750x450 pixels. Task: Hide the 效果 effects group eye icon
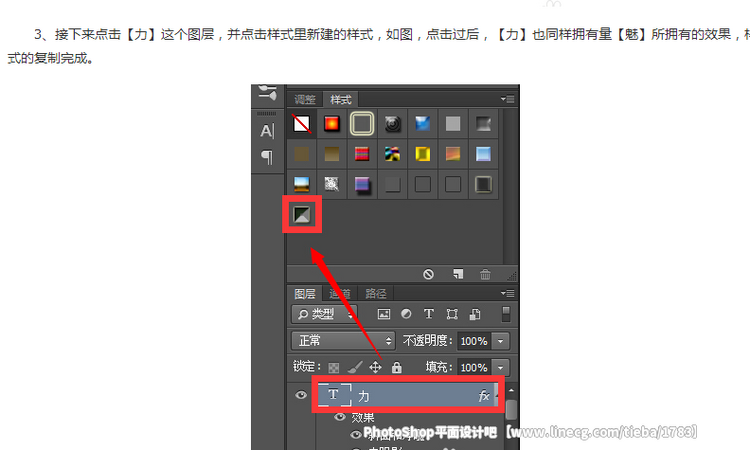coord(340,417)
